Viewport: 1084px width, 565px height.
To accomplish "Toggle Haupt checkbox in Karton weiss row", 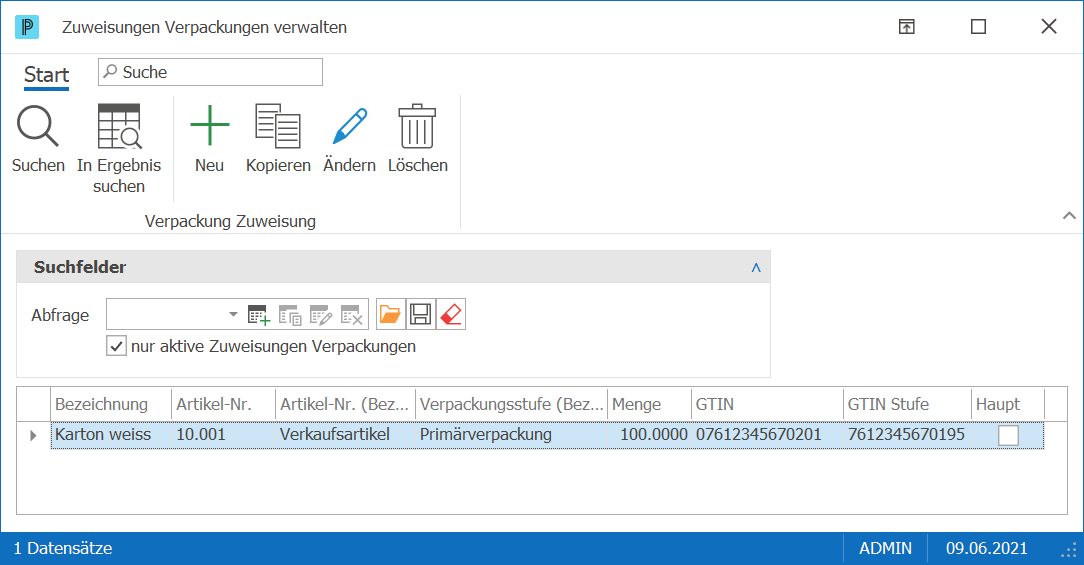I will click(x=1008, y=435).
